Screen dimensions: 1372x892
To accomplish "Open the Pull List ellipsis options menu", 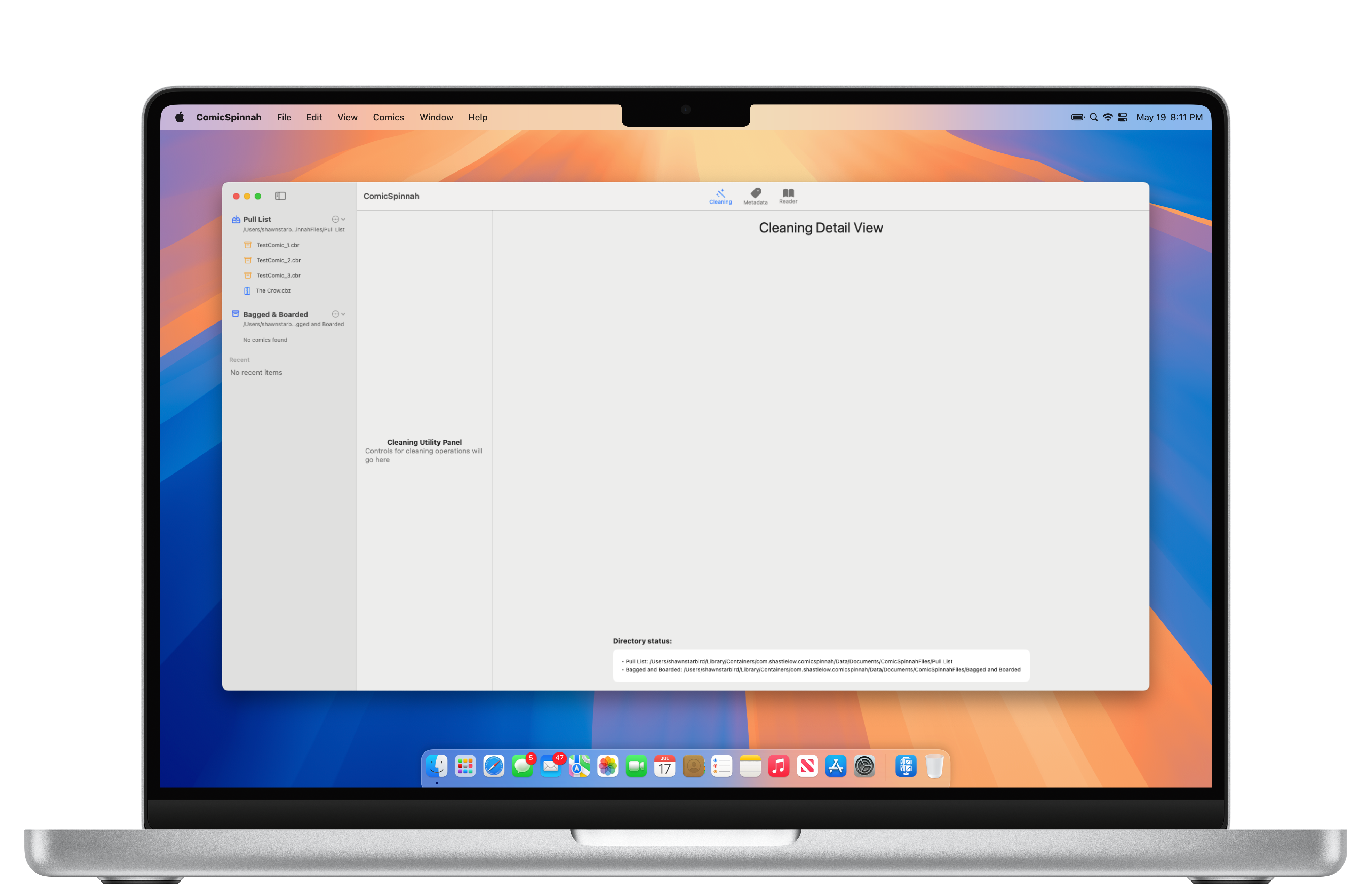I will [335, 220].
